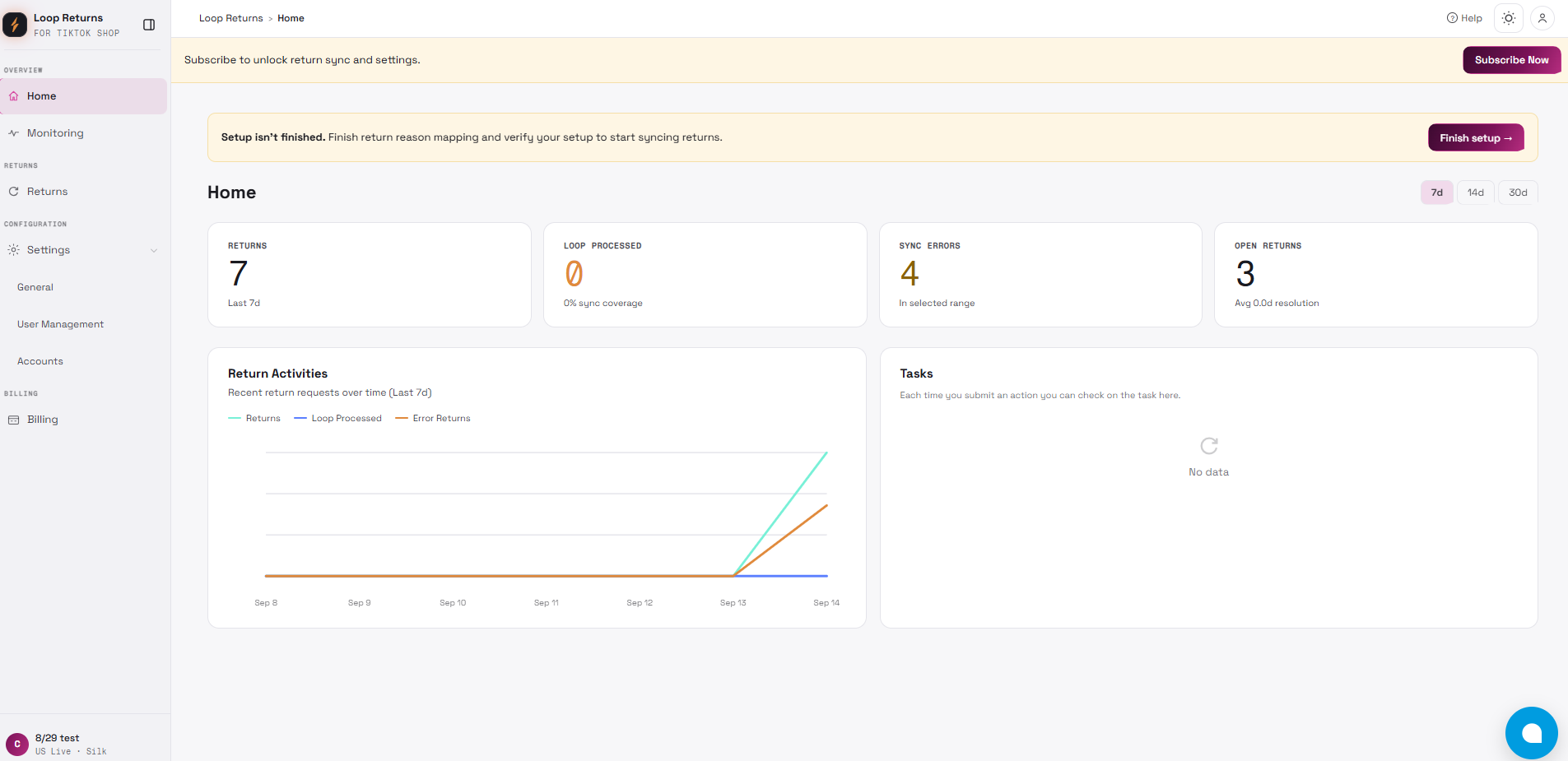
Task: Click the Sep 13 label on the chart axis
Action: pos(733,603)
